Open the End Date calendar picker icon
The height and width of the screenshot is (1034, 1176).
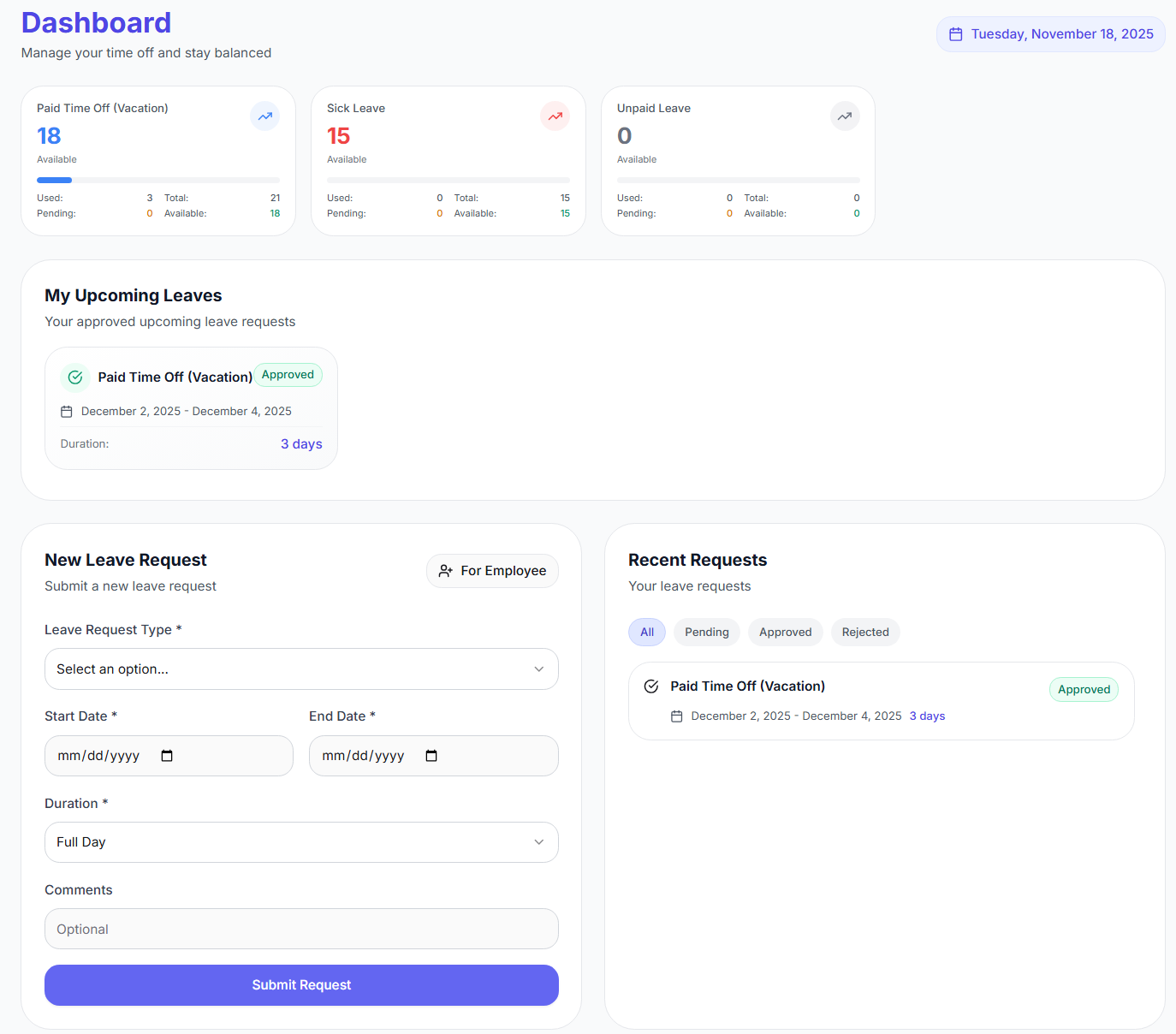pos(432,756)
